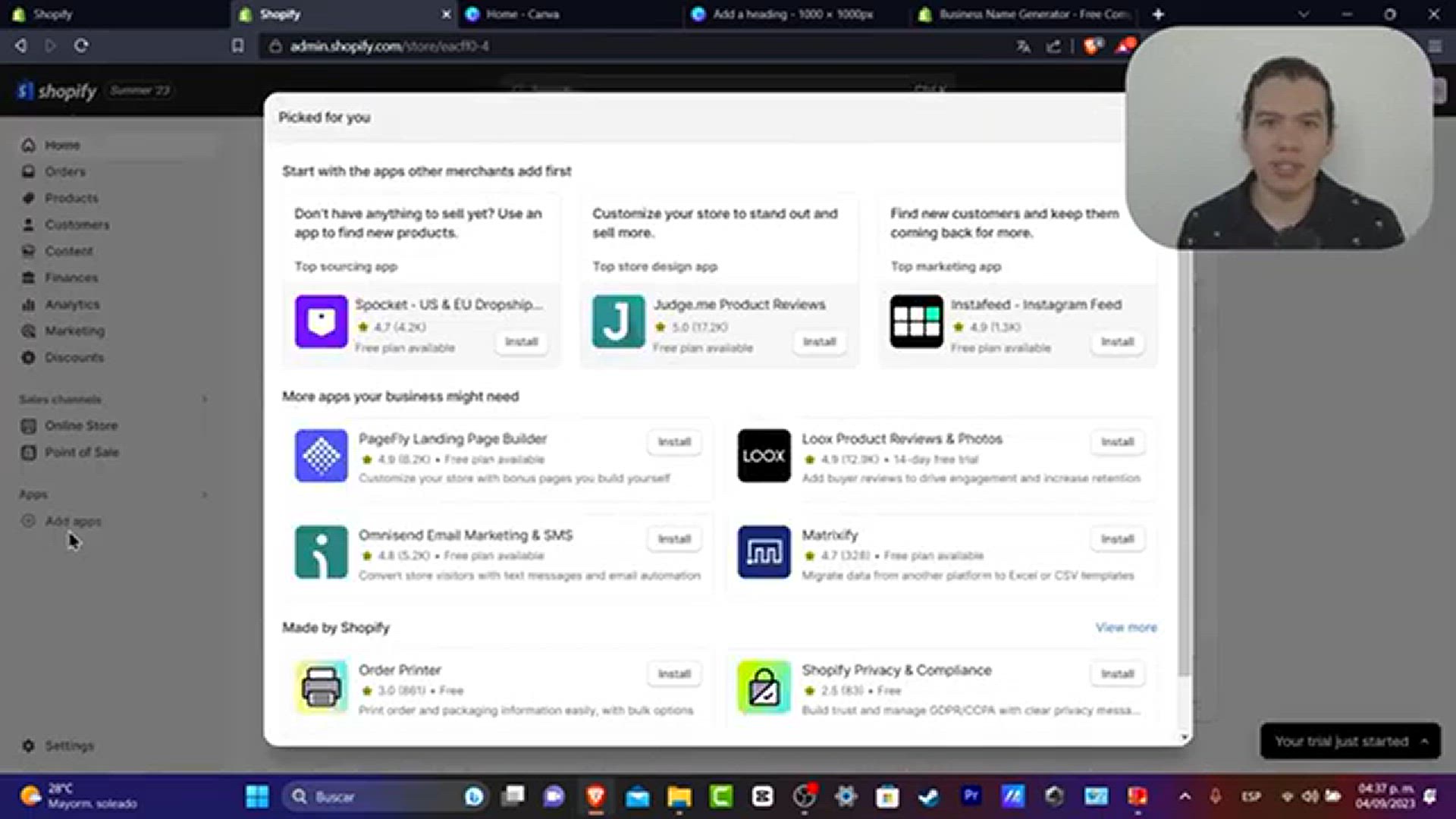Image resolution: width=1456 pixels, height=819 pixels.
Task: Open the browser tab list dropdown
Action: [1304, 14]
